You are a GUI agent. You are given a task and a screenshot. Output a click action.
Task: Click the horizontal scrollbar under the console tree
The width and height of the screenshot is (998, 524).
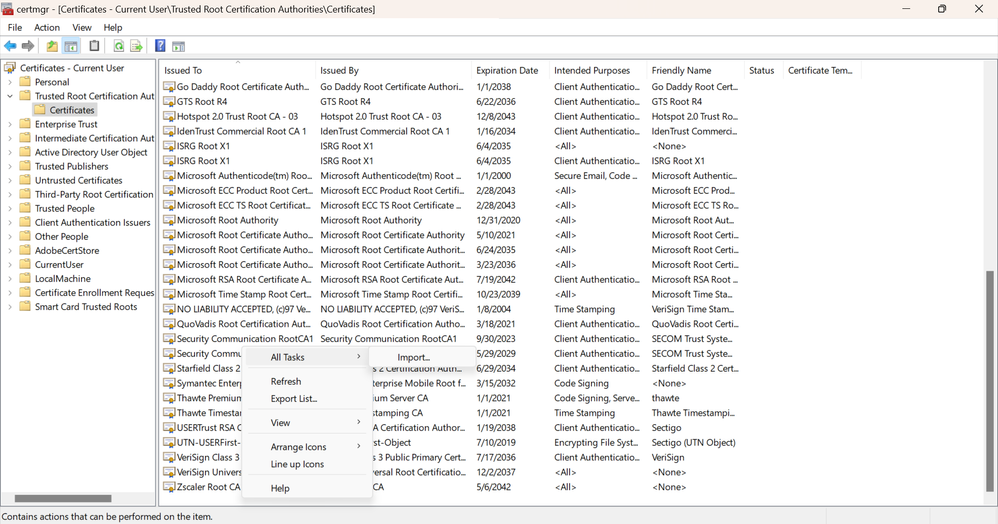pyautogui.click(x=63, y=499)
